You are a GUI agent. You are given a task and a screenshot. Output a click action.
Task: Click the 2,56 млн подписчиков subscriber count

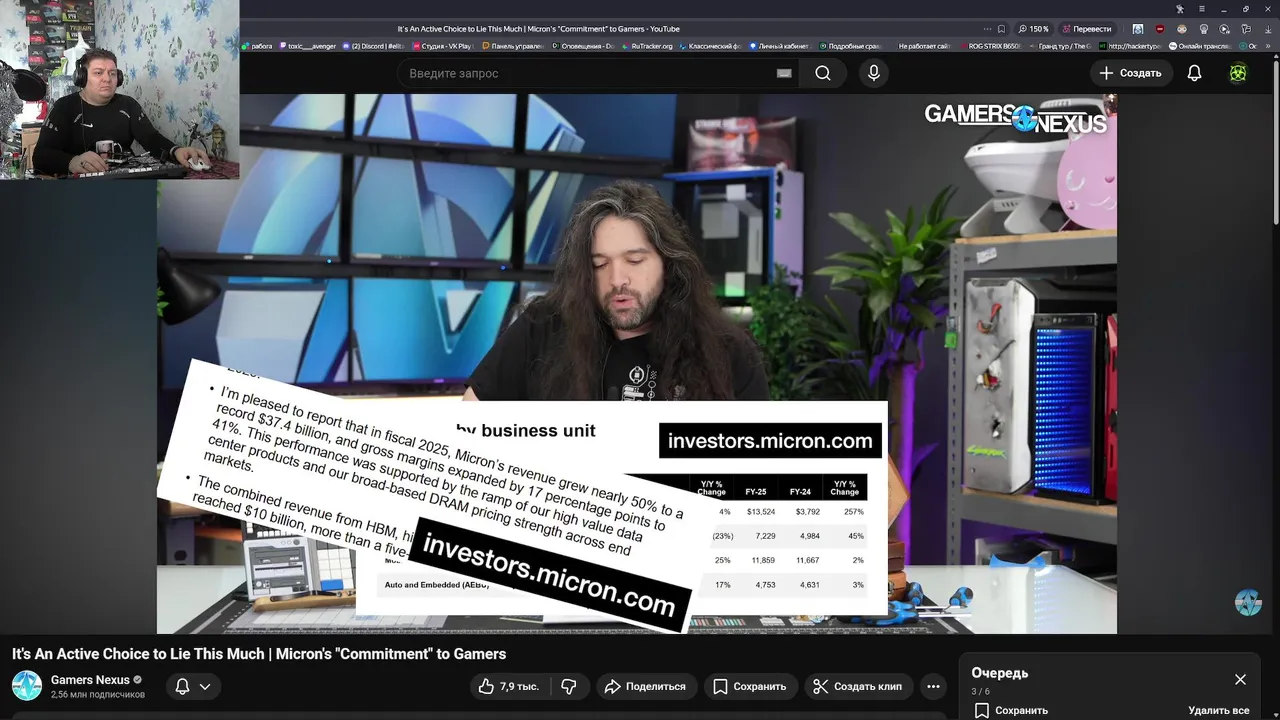pos(98,694)
